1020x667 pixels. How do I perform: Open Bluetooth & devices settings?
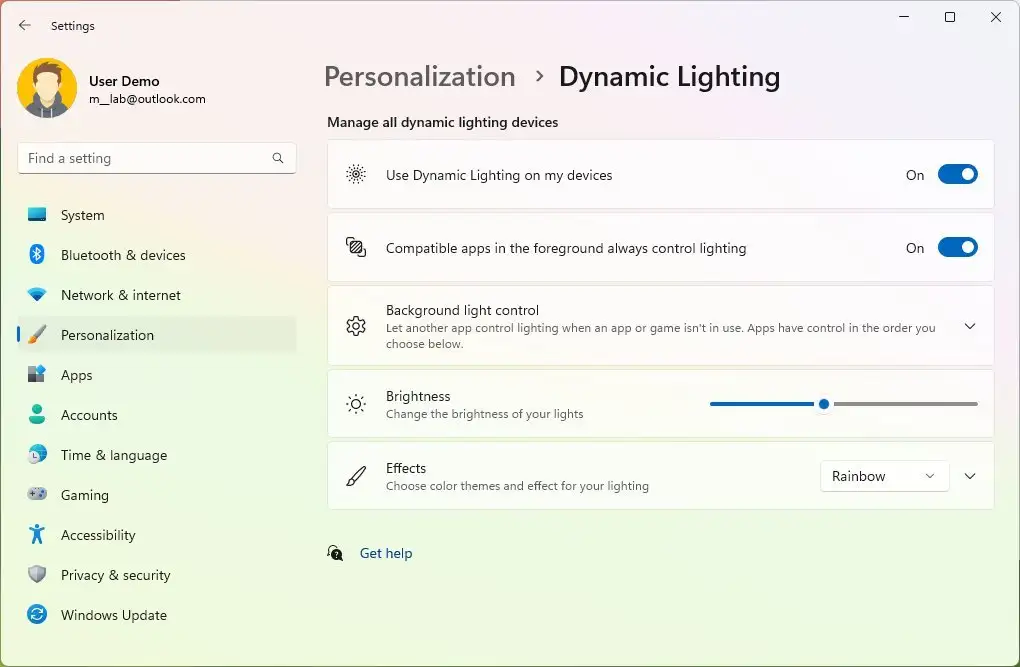click(122, 255)
